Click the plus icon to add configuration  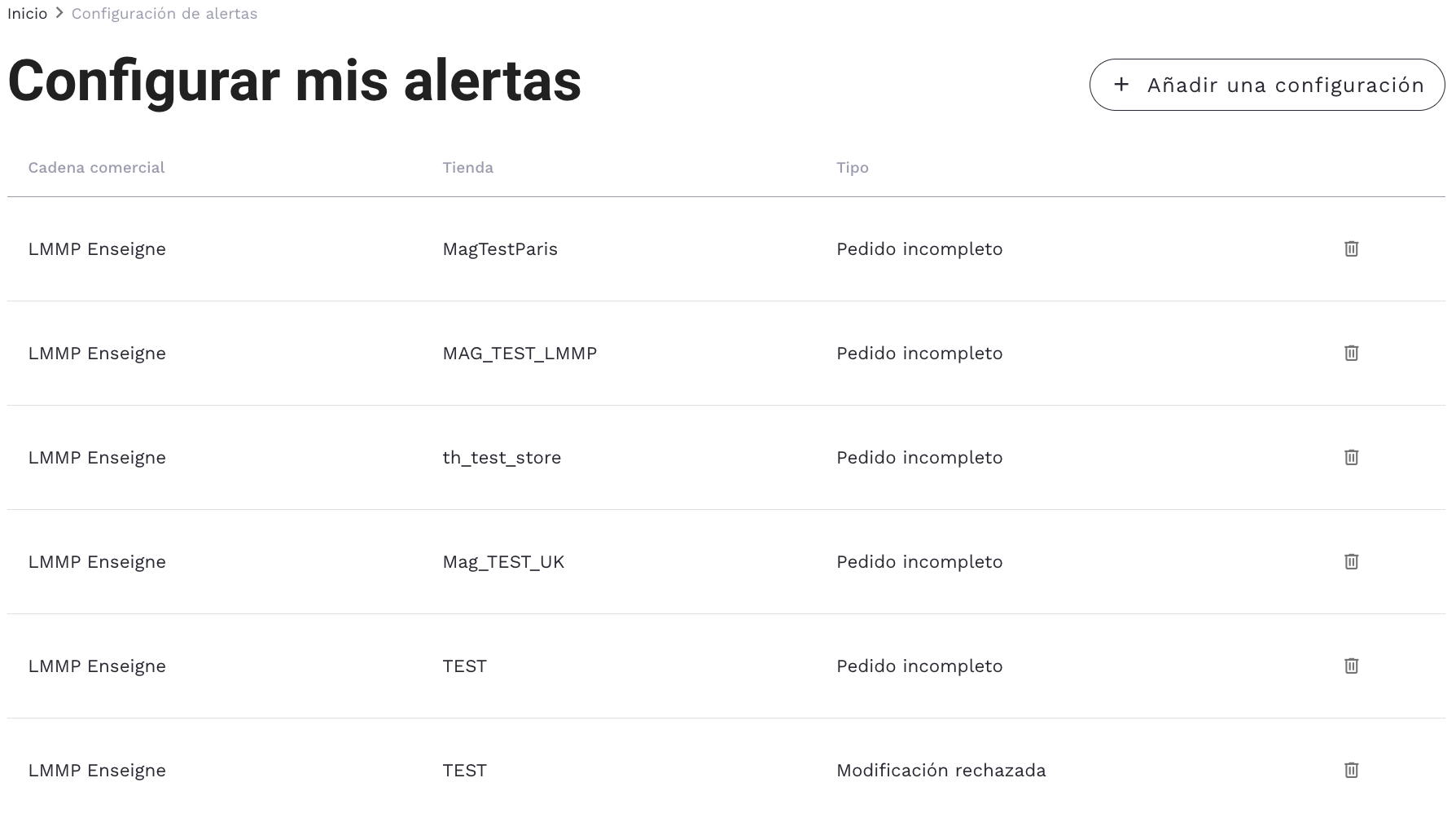(1121, 85)
